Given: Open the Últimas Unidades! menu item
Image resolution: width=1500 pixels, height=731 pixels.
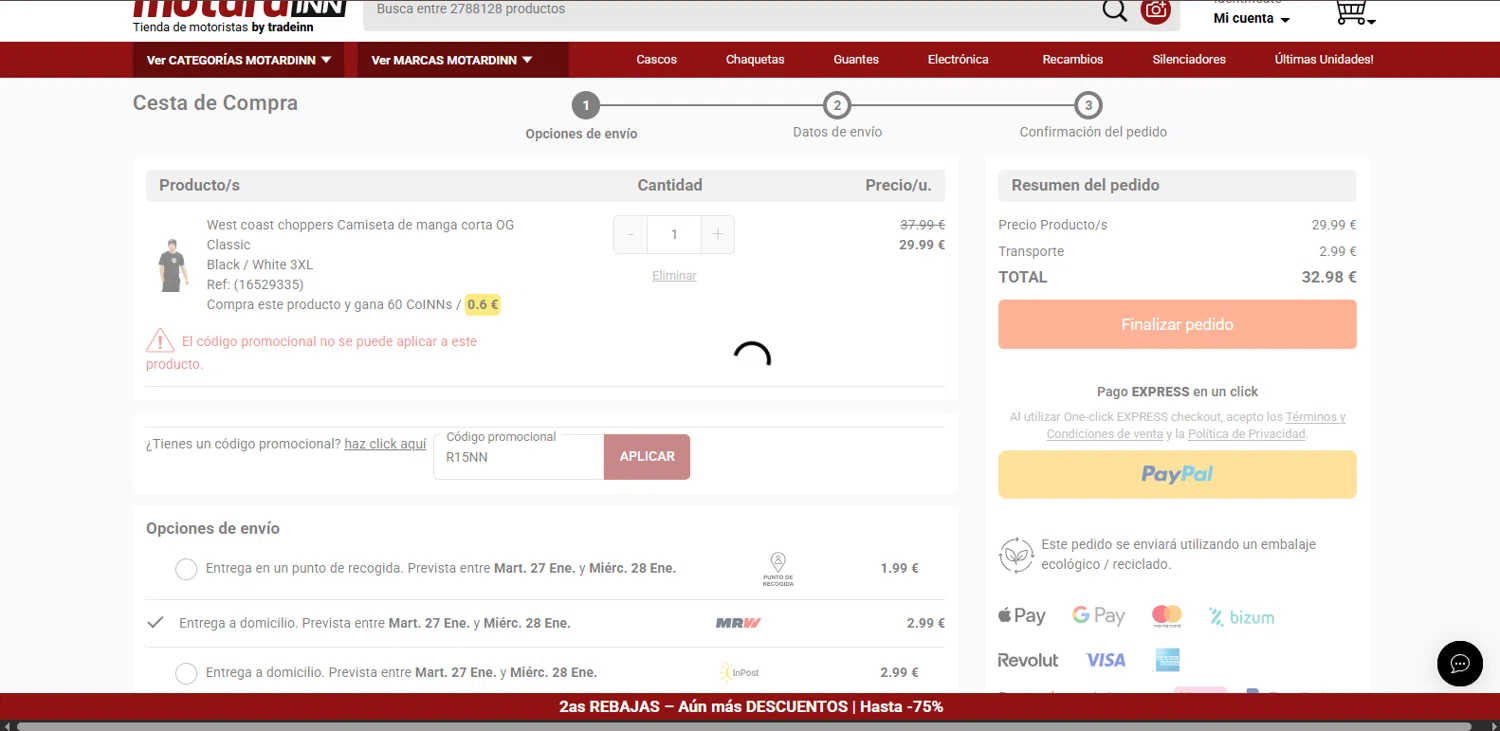Looking at the screenshot, I should 1324,60.
